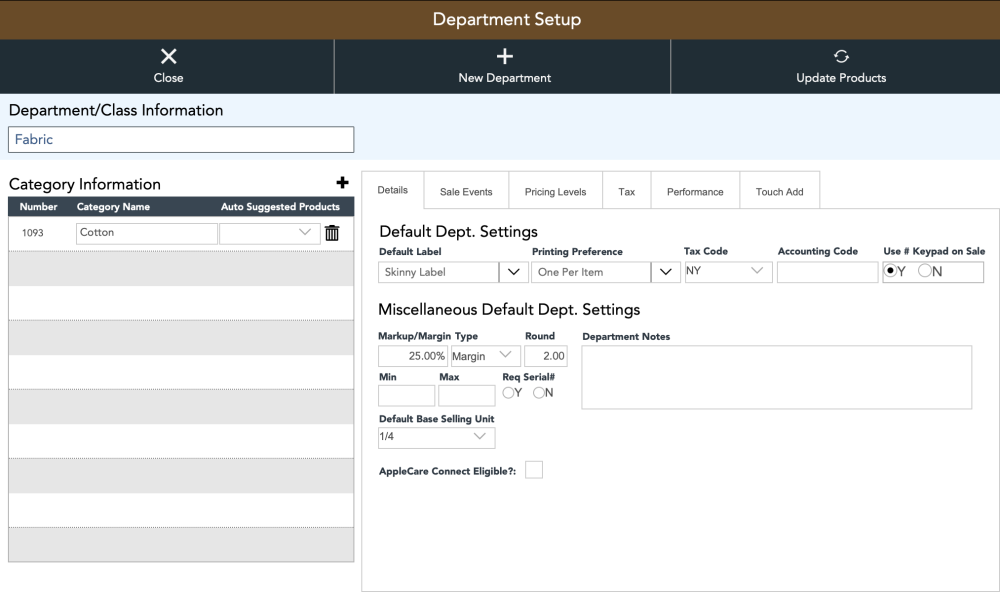
Task: Click the Department Notes text area
Action: coord(777,377)
